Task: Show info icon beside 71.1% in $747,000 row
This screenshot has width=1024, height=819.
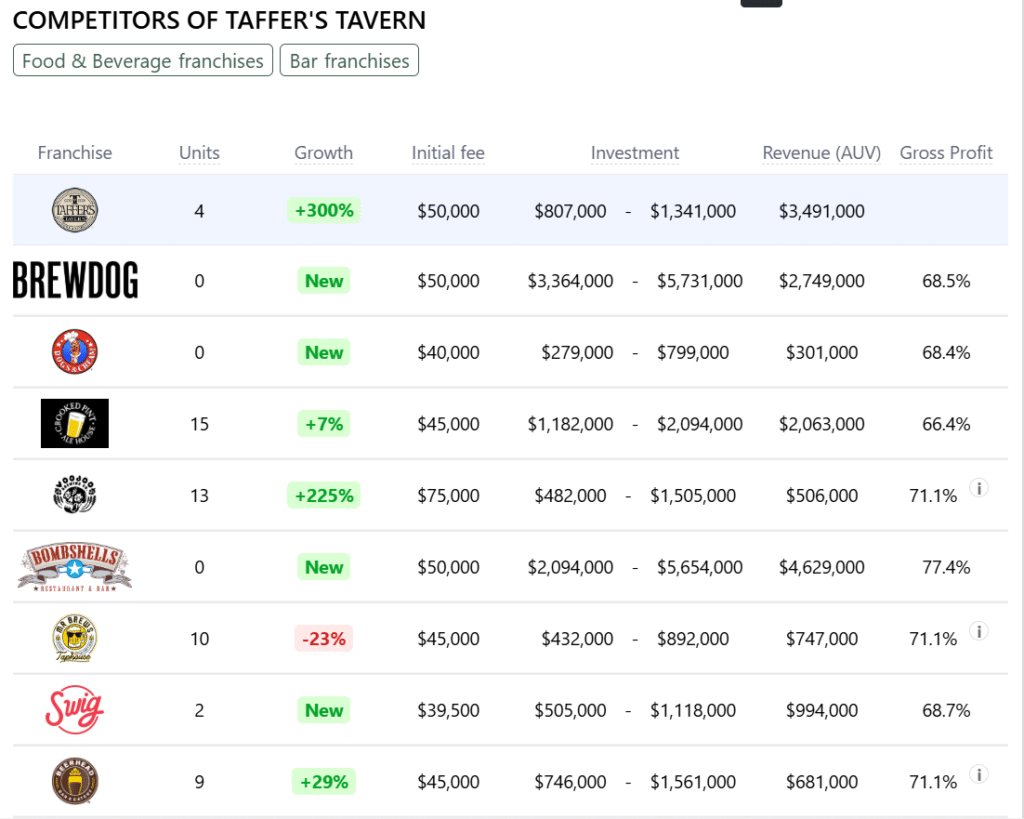Action: (978, 631)
